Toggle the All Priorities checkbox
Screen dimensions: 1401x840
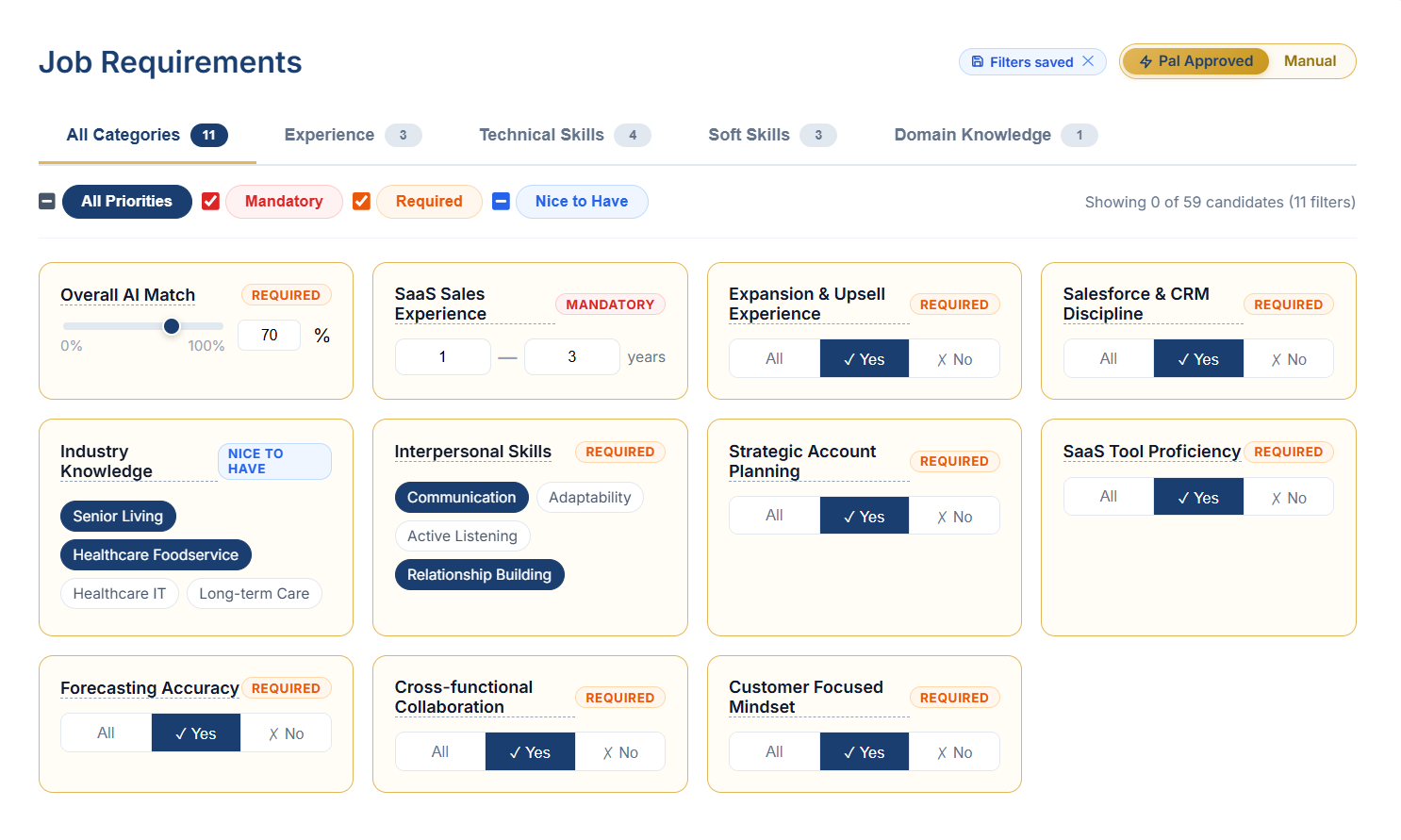47,202
